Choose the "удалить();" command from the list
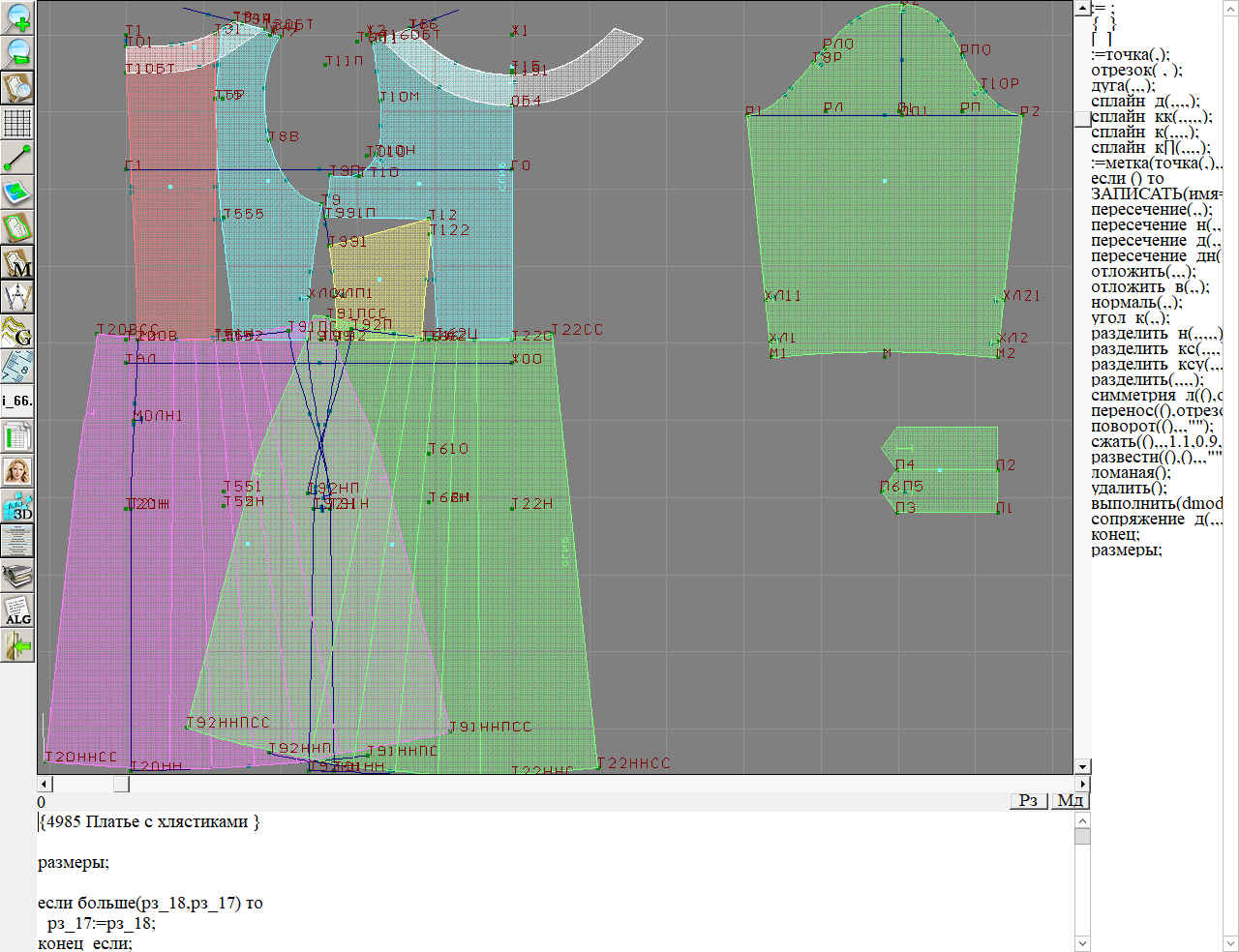Viewport: 1239px width, 952px height. [x=1129, y=489]
